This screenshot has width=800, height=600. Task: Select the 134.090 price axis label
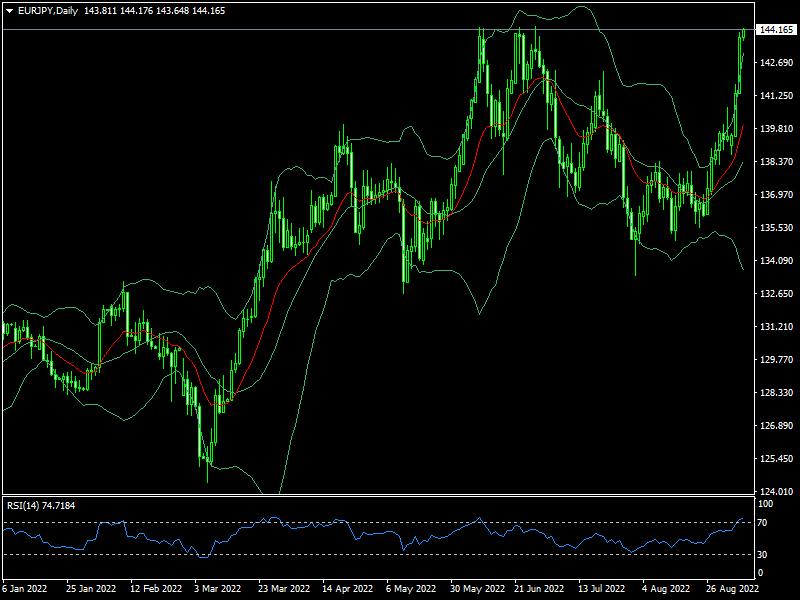[777, 261]
